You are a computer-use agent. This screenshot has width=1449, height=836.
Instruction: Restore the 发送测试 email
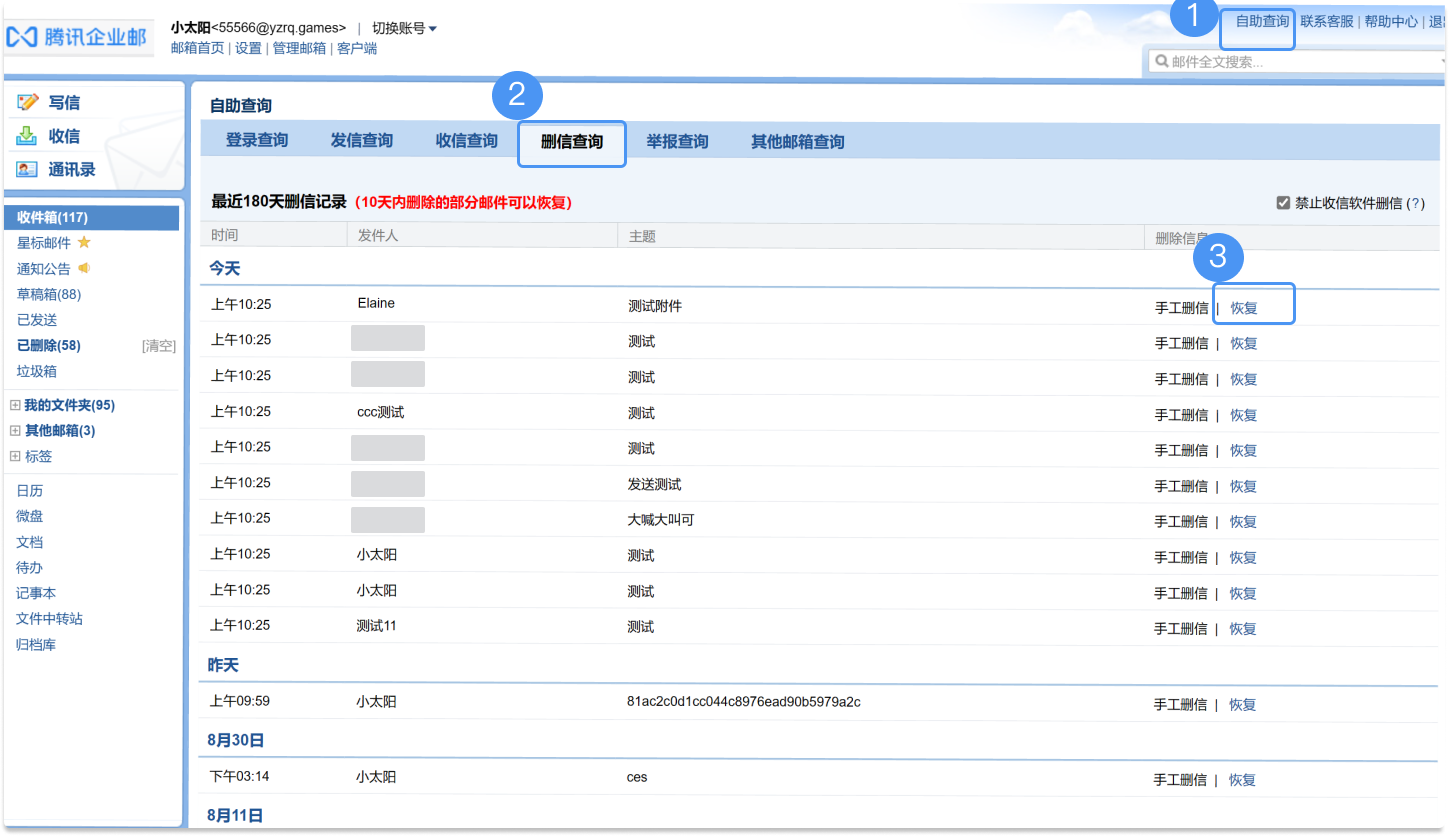pos(1244,486)
